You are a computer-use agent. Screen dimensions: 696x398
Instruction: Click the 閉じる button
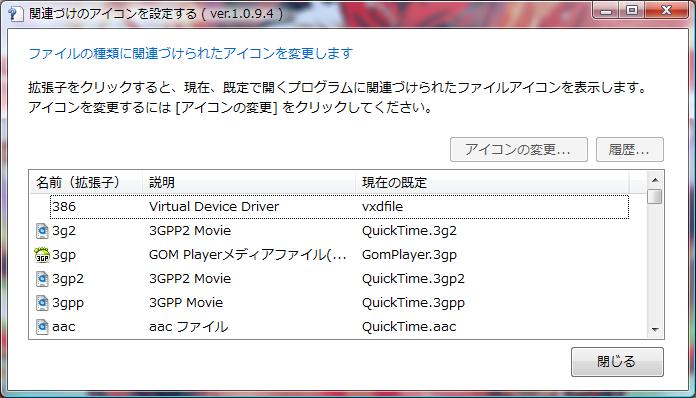click(x=617, y=362)
